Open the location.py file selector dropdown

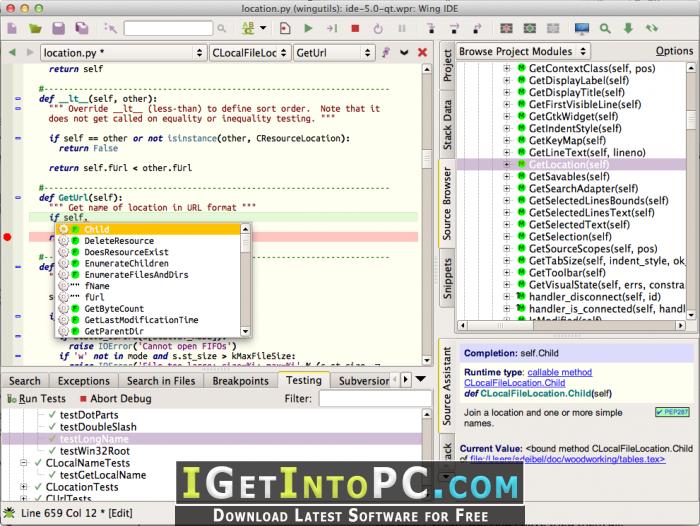click(123, 53)
